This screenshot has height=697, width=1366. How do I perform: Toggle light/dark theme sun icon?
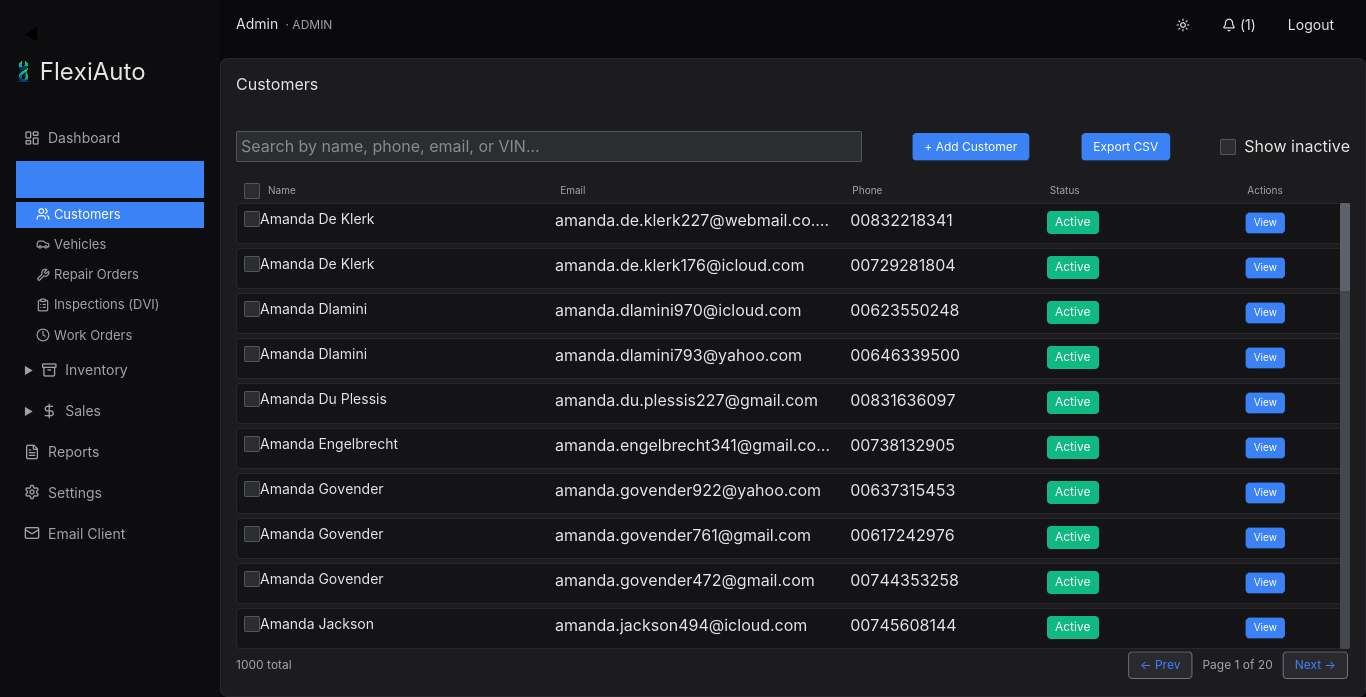(x=1183, y=25)
